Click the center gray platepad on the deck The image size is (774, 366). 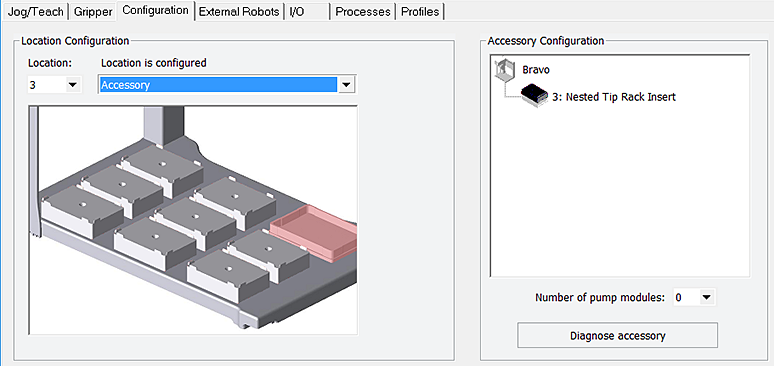[x=195, y=223]
